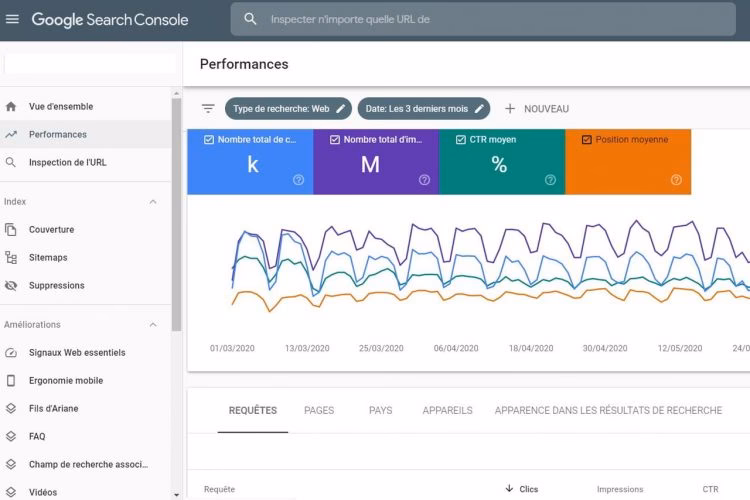Go to Inspection de l'URL
Screen dimensions: 750x500
(86, 162)
